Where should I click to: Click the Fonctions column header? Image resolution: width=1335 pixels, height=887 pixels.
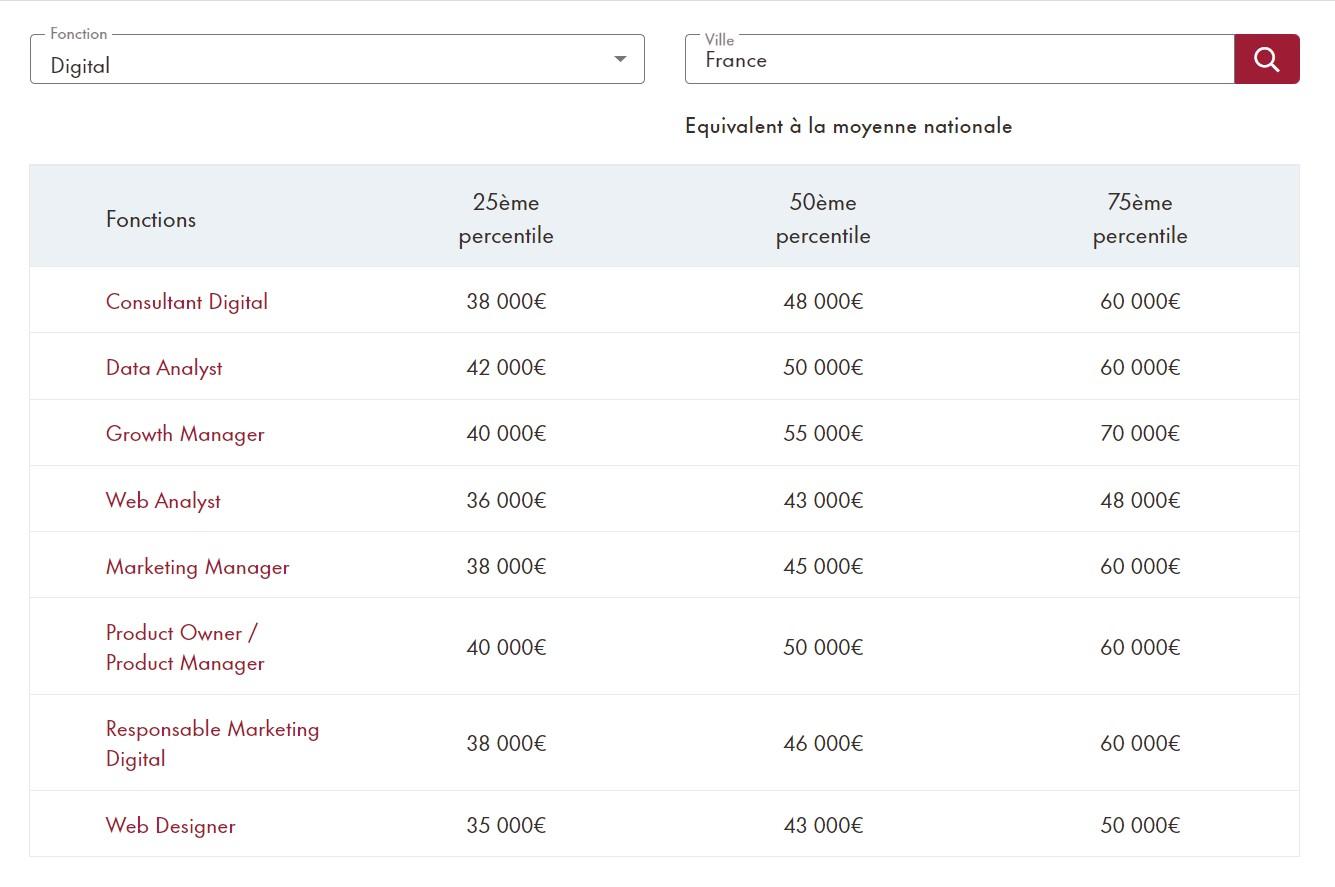click(x=151, y=219)
